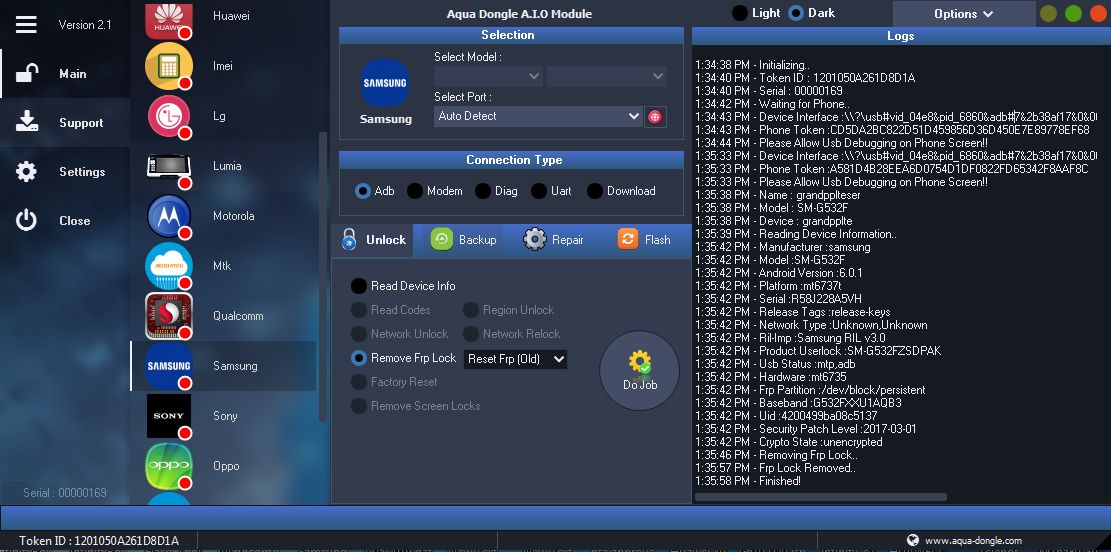
Task: Click the red port refresh icon
Action: click(x=655, y=117)
